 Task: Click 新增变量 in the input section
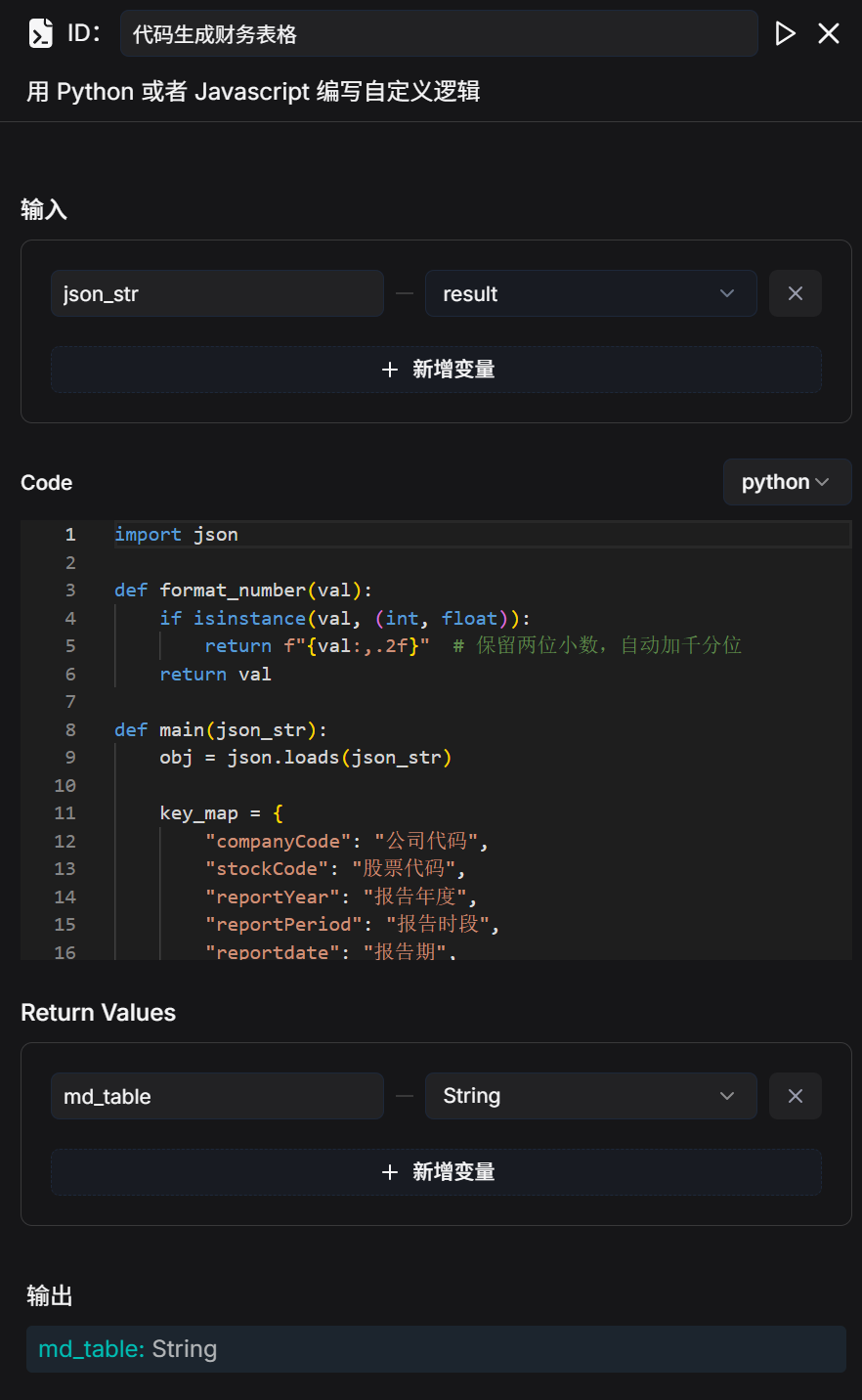(x=453, y=370)
